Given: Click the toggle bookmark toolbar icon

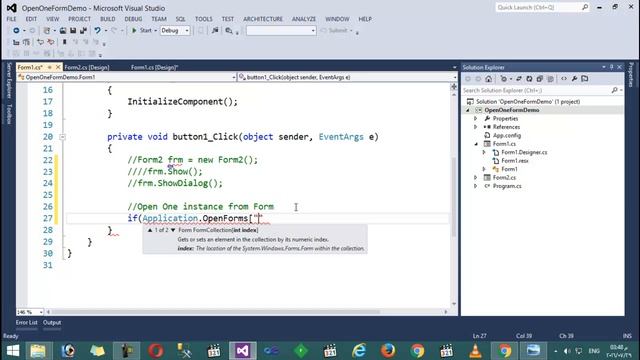Looking at the screenshot, I should 64,42.
